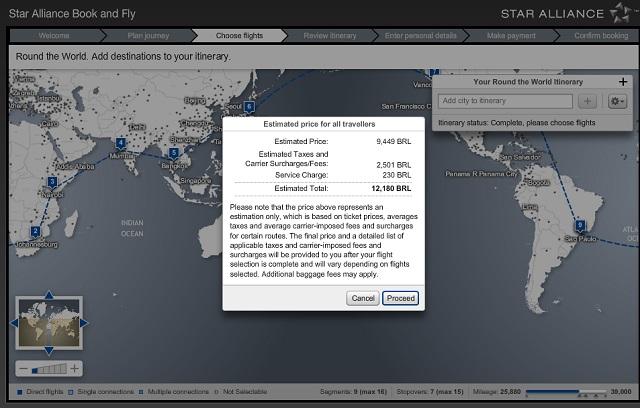This screenshot has width=640, height=408.
Task: Select map pin 4 at Mumbai
Action: click(120, 144)
